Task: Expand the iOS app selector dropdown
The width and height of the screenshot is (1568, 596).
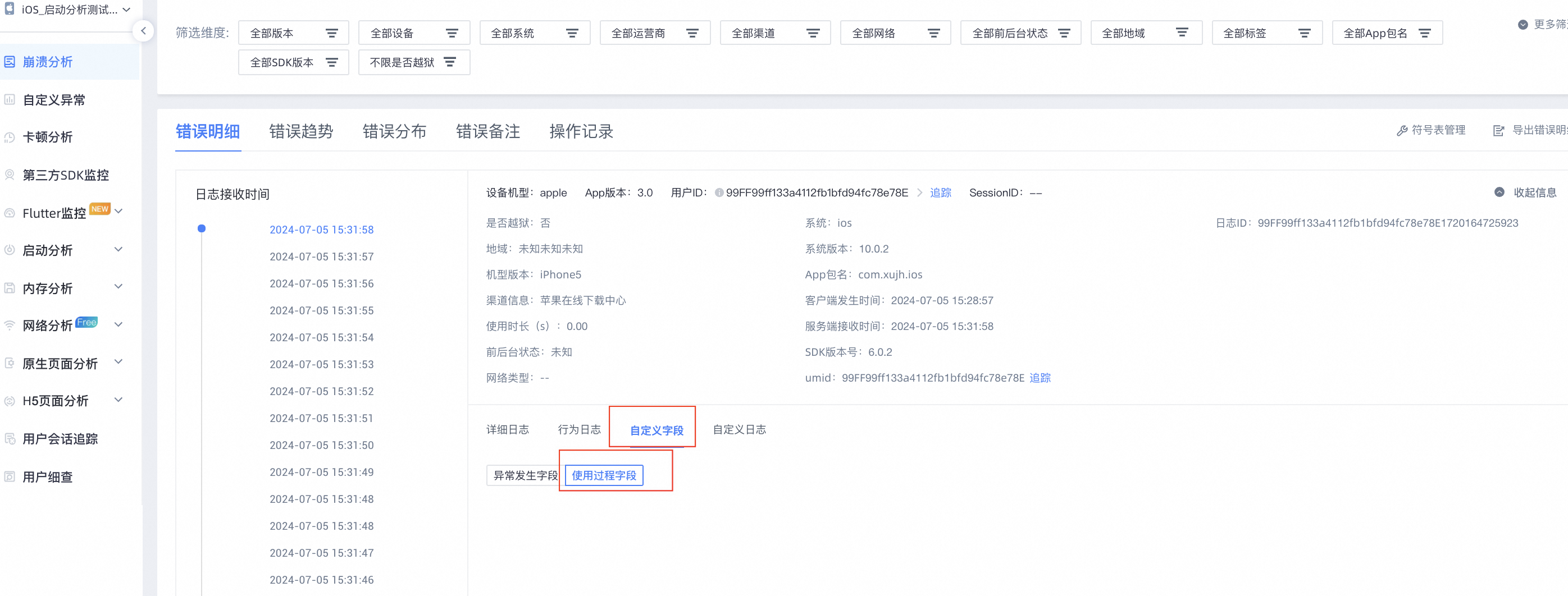Action: click(x=126, y=9)
